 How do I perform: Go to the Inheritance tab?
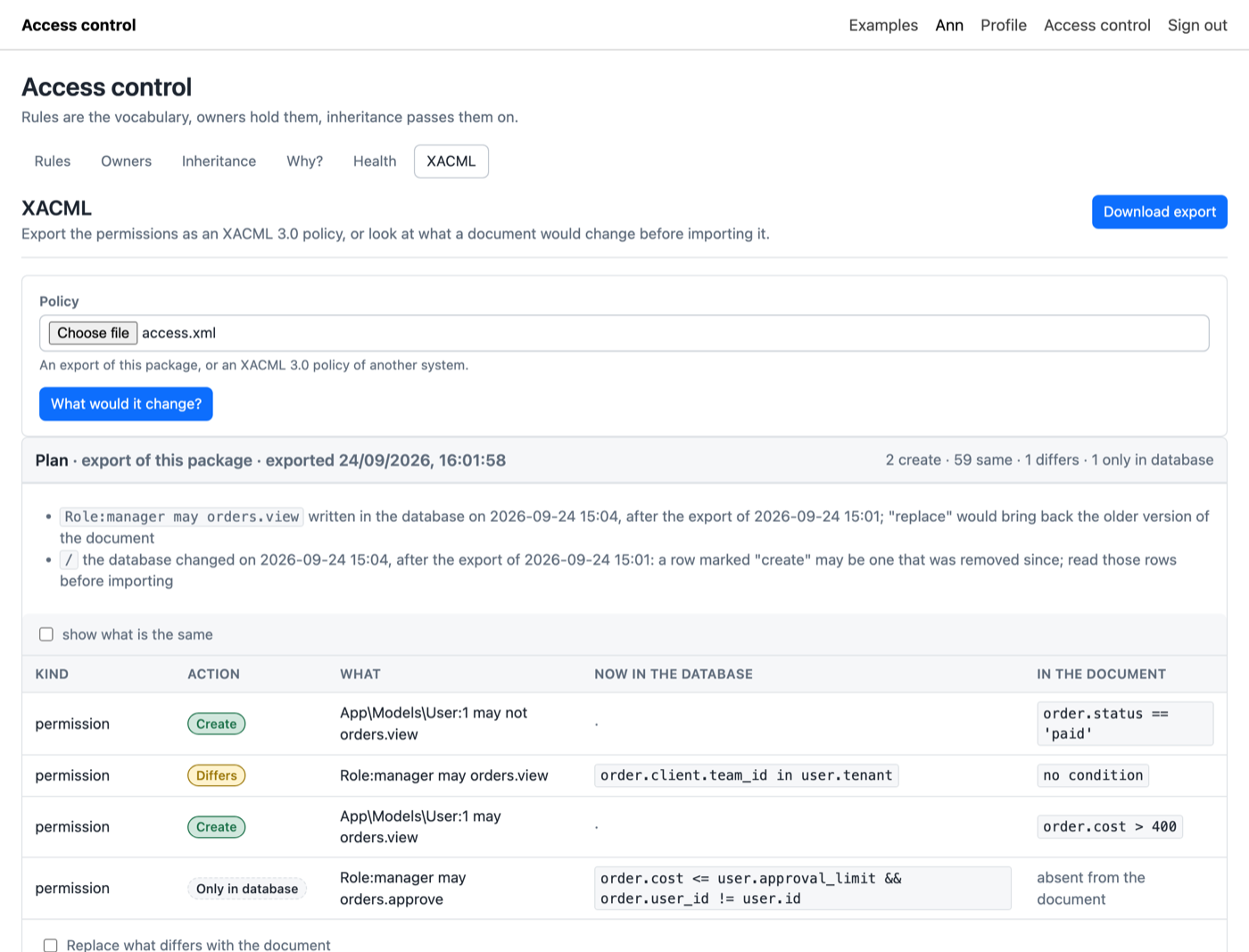pos(219,161)
